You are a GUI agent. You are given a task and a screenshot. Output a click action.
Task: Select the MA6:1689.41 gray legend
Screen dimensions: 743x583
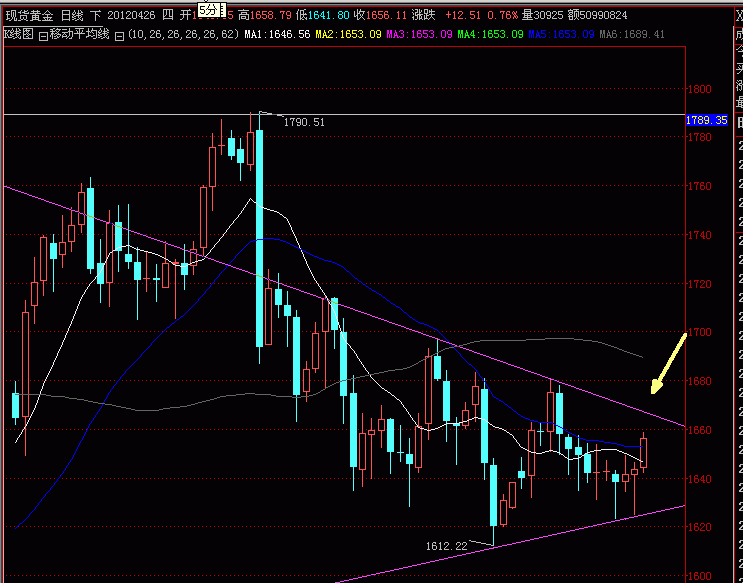(632, 35)
